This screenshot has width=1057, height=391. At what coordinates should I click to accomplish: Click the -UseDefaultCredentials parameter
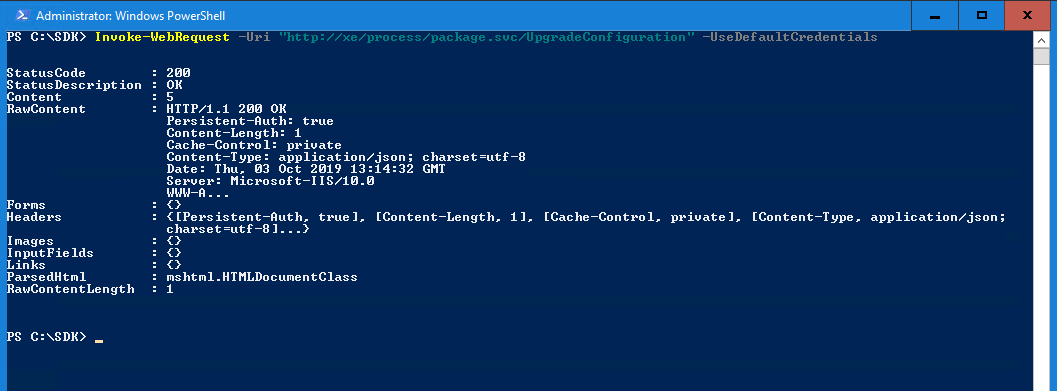point(790,38)
